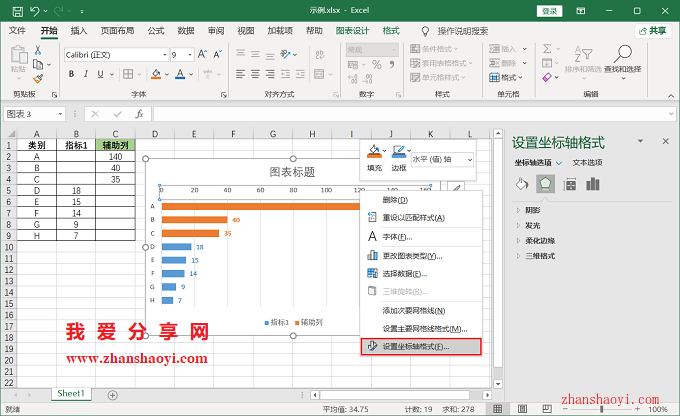This screenshot has width=680, height=416.
Task: Click the Find and Select magnifier icon
Action: [x=623, y=54]
